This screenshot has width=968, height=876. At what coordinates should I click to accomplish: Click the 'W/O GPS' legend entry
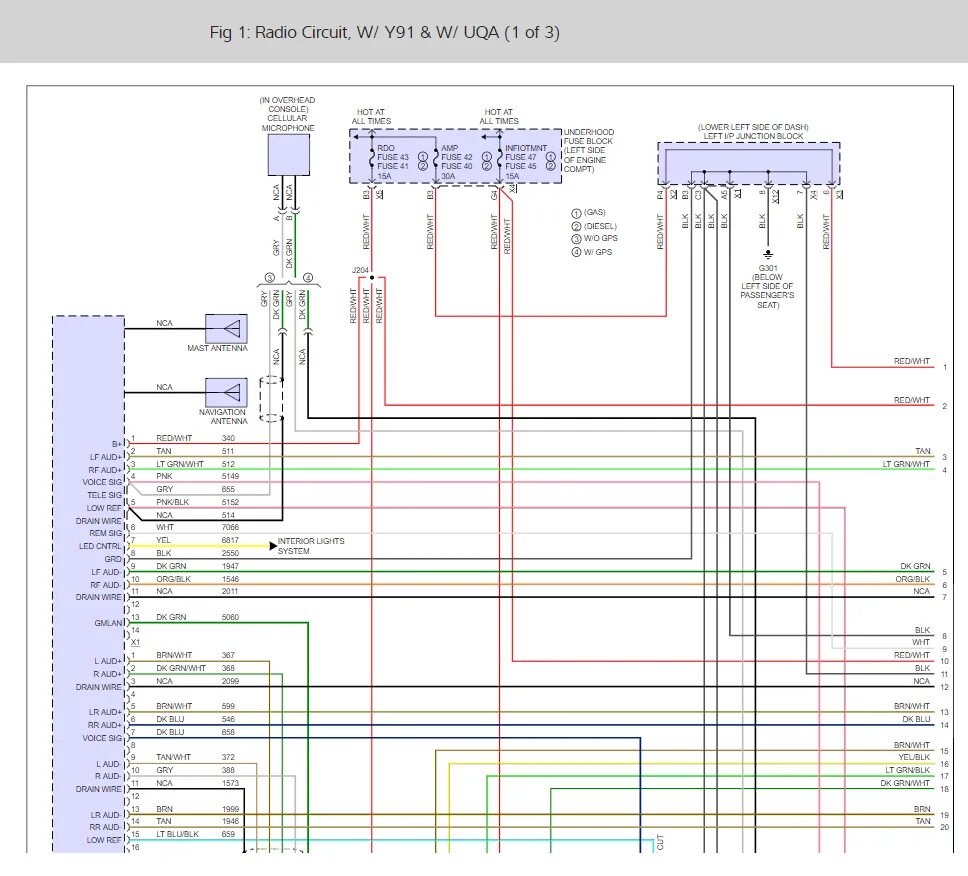click(601, 238)
